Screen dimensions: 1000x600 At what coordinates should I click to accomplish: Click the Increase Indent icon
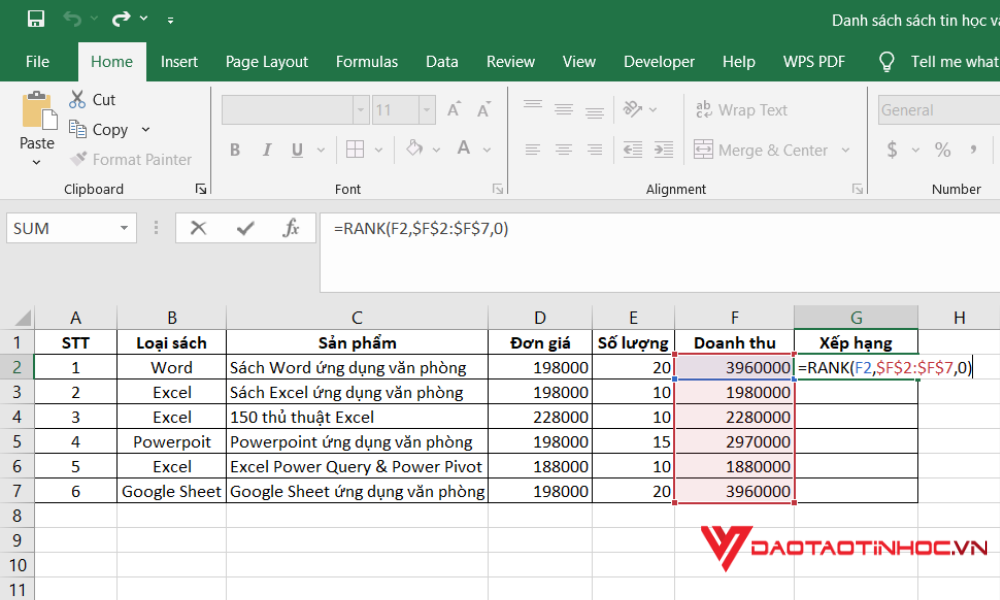click(663, 150)
